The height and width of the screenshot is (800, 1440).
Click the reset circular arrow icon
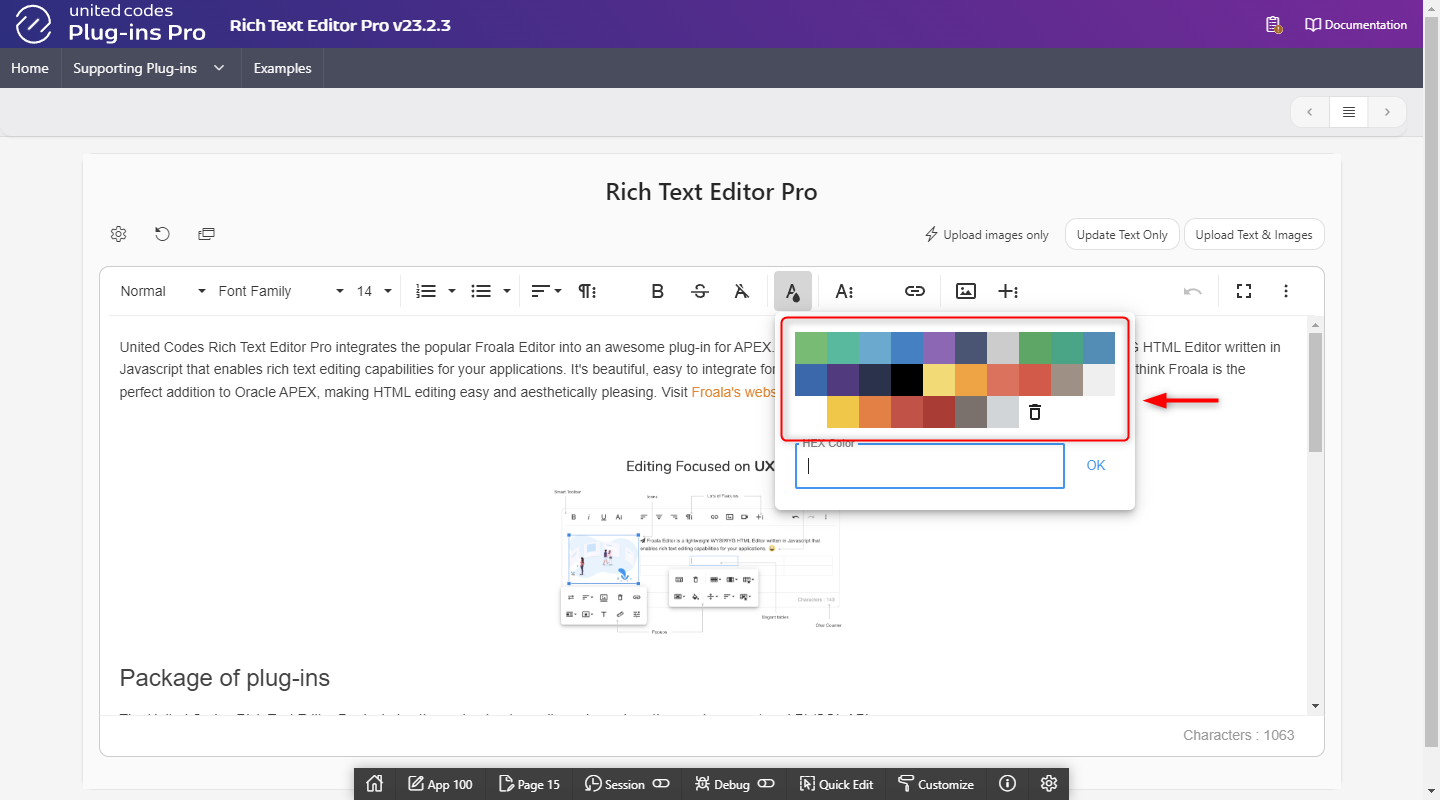click(162, 234)
